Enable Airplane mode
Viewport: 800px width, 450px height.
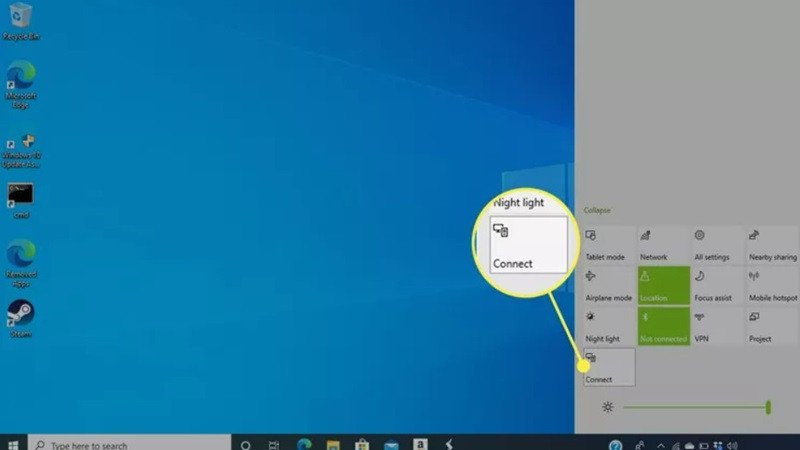tap(609, 286)
